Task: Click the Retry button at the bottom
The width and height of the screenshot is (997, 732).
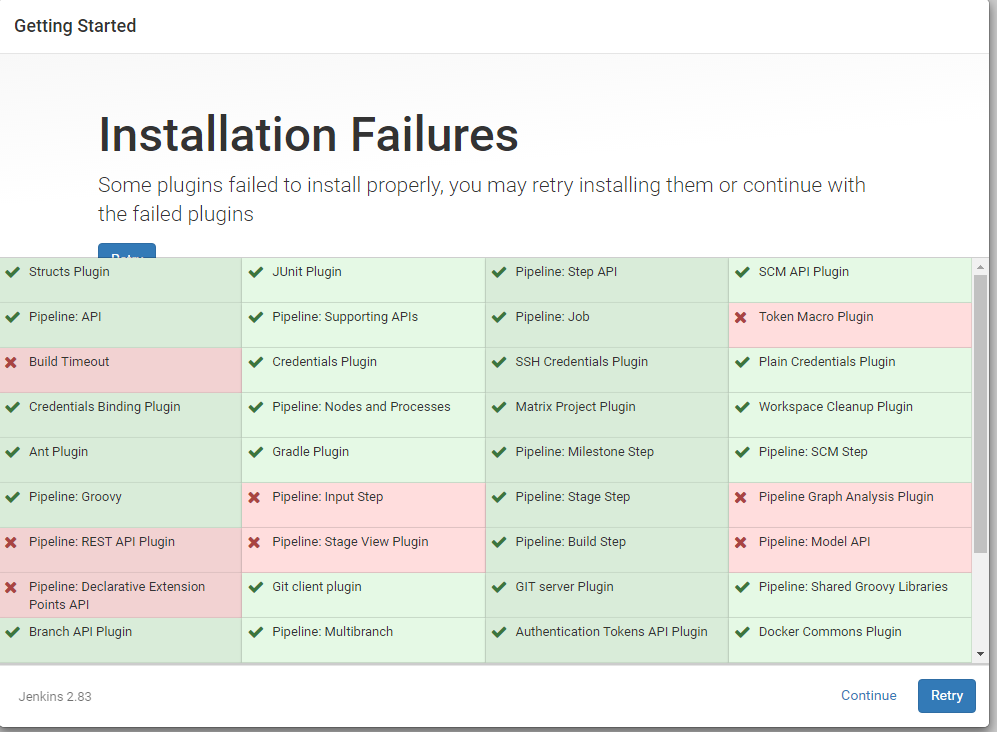Action: (x=946, y=695)
